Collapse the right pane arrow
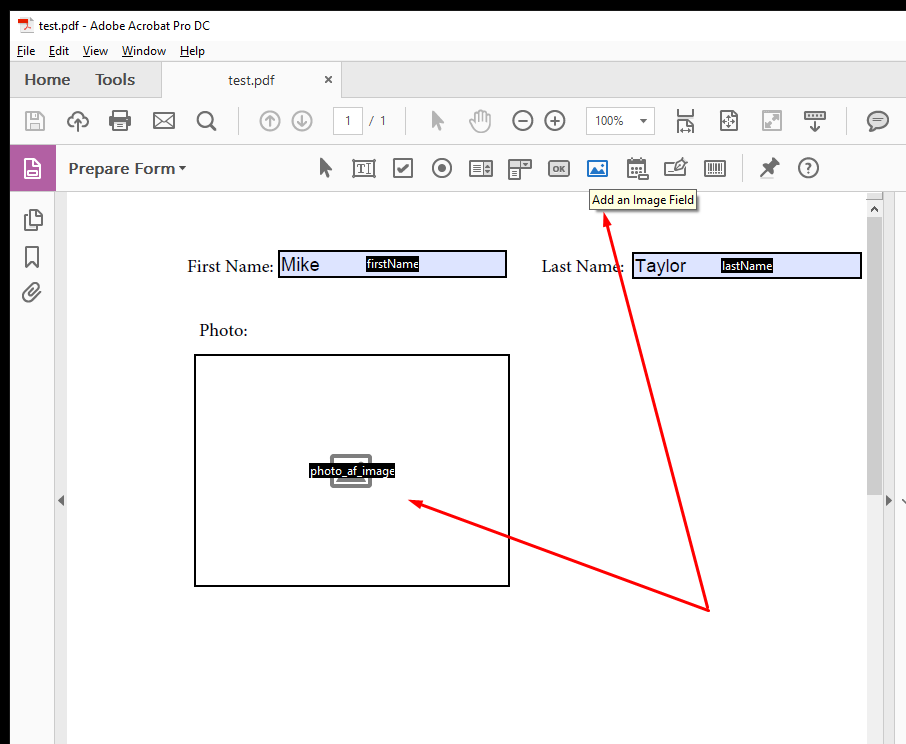The height and width of the screenshot is (744, 906). 889,500
